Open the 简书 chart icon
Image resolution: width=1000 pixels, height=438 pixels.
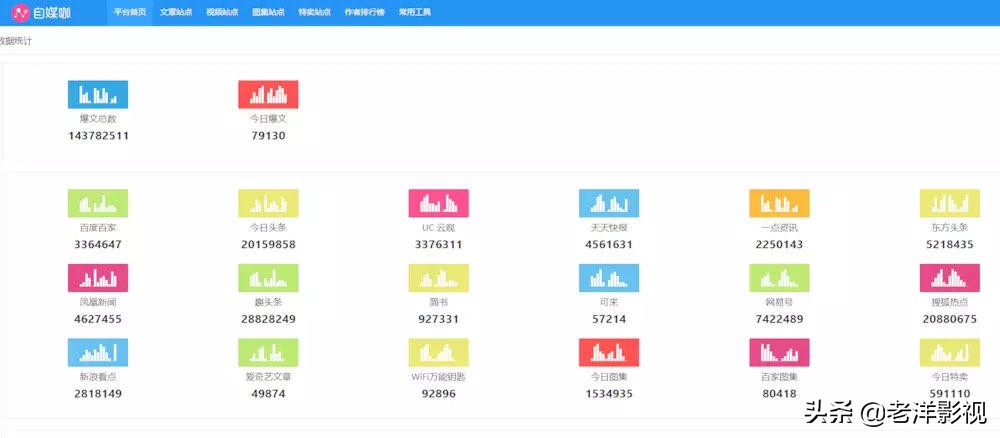pos(439,278)
